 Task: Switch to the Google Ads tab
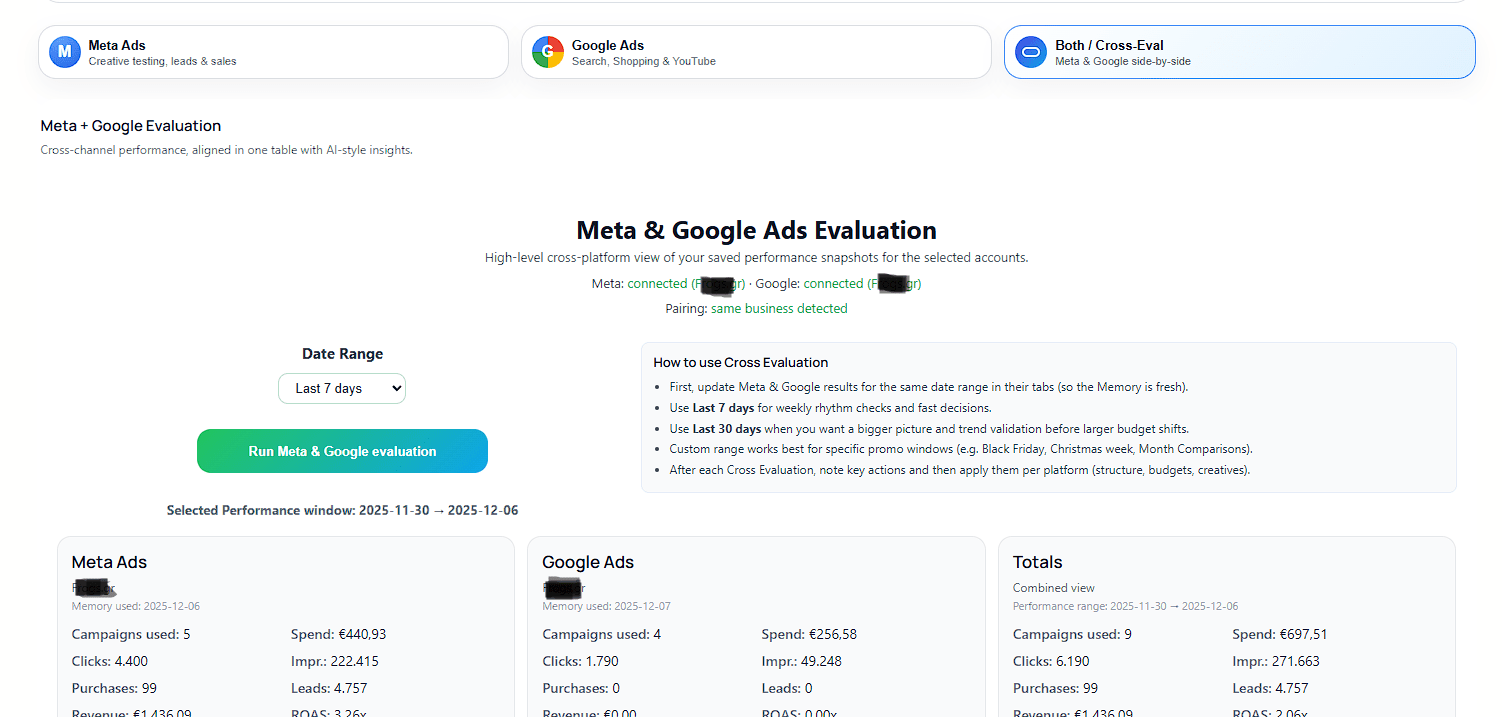pyautogui.click(x=756, y=52)
